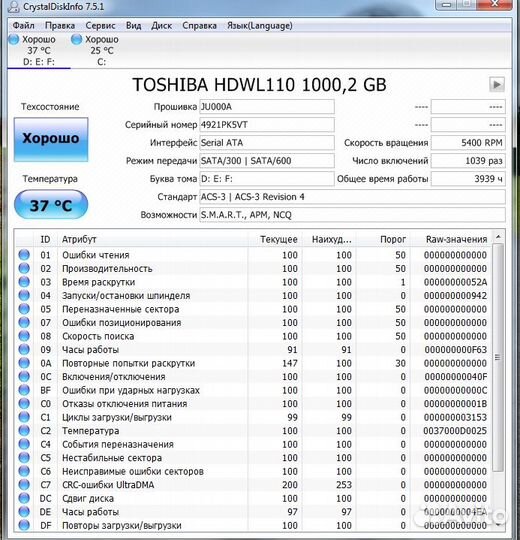Click the status icon for Производительность
This screenshot has height=540, width=520.
pos(24,268)
